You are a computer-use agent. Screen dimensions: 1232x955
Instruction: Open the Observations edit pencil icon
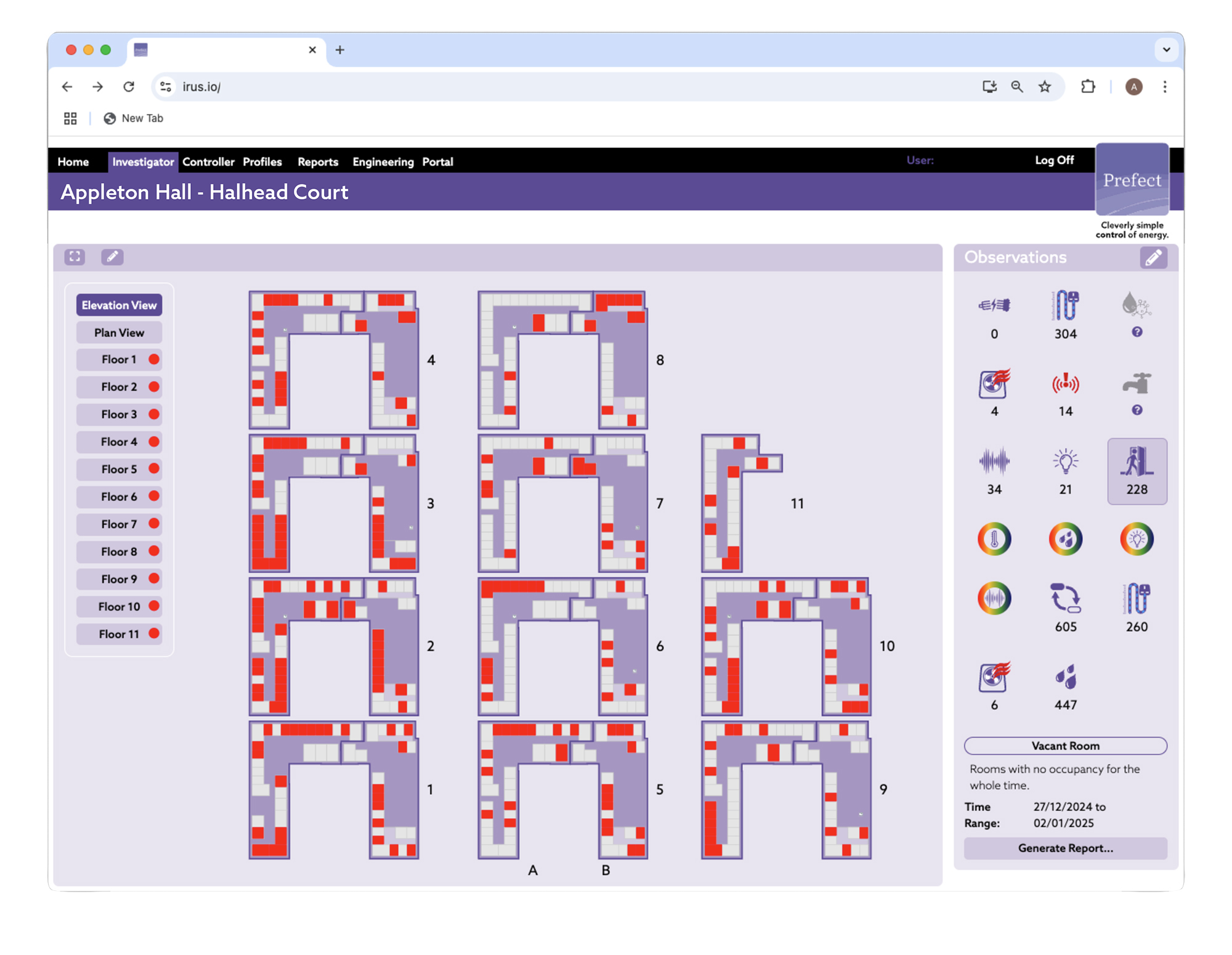pyautogui.click(x=1153, y=258)
